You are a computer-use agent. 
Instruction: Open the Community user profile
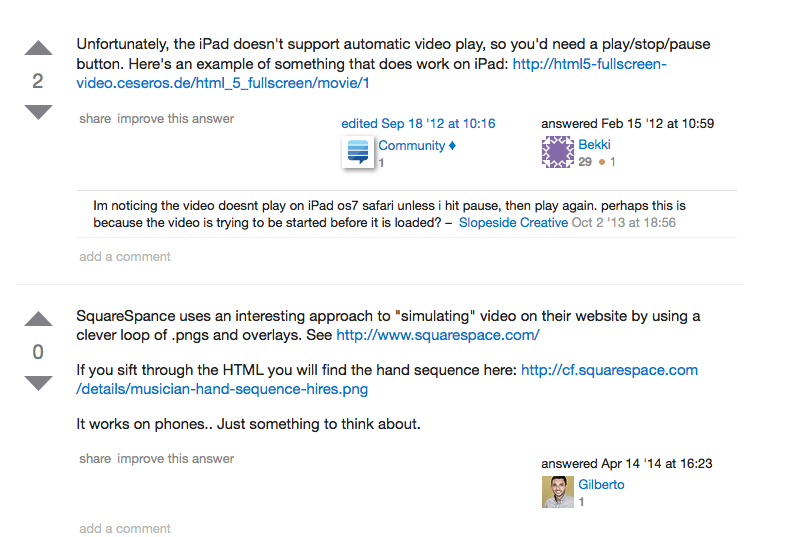pyautogui.click(x=411, y=146)
